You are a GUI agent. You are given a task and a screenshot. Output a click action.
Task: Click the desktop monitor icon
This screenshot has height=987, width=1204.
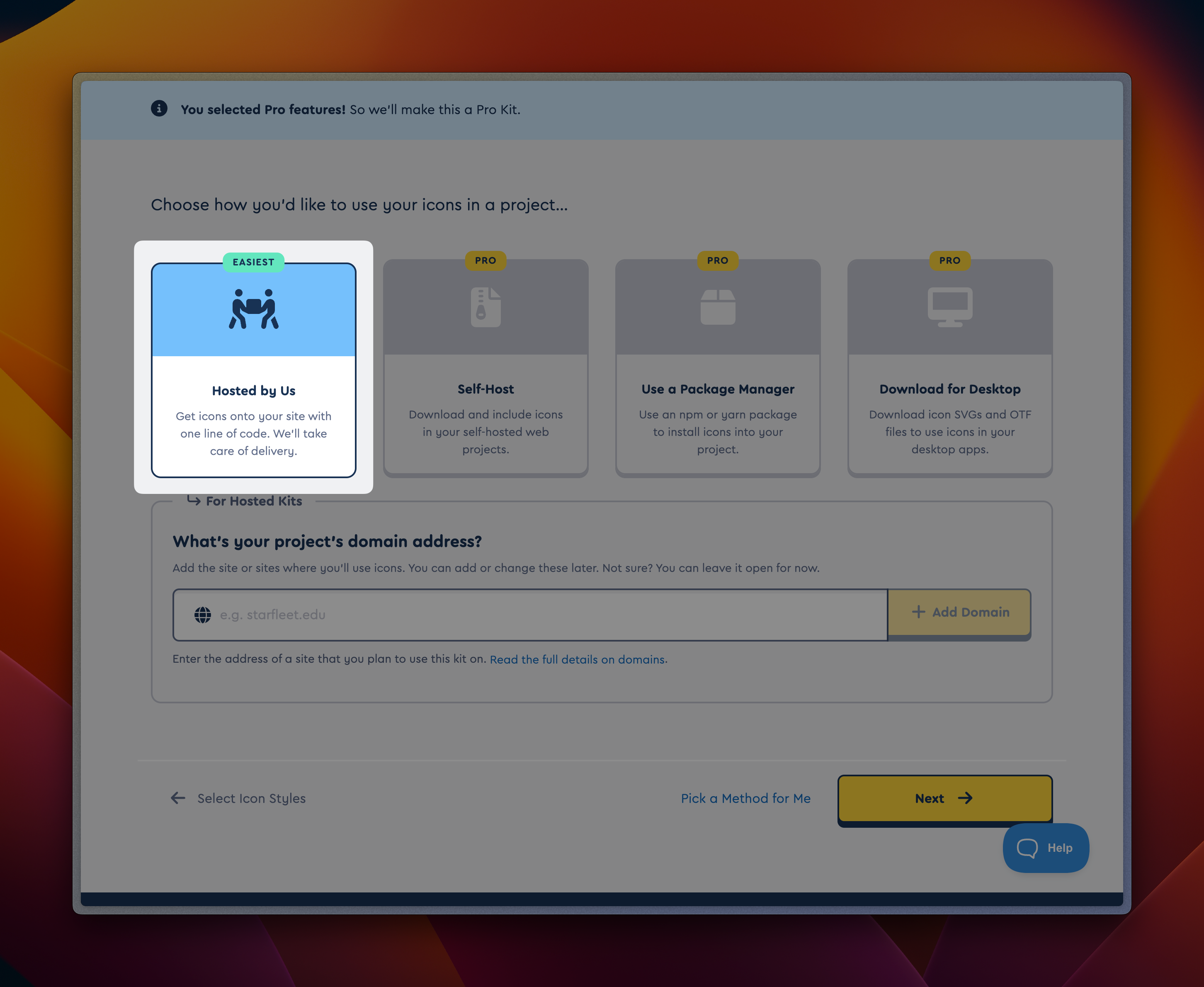949,308
